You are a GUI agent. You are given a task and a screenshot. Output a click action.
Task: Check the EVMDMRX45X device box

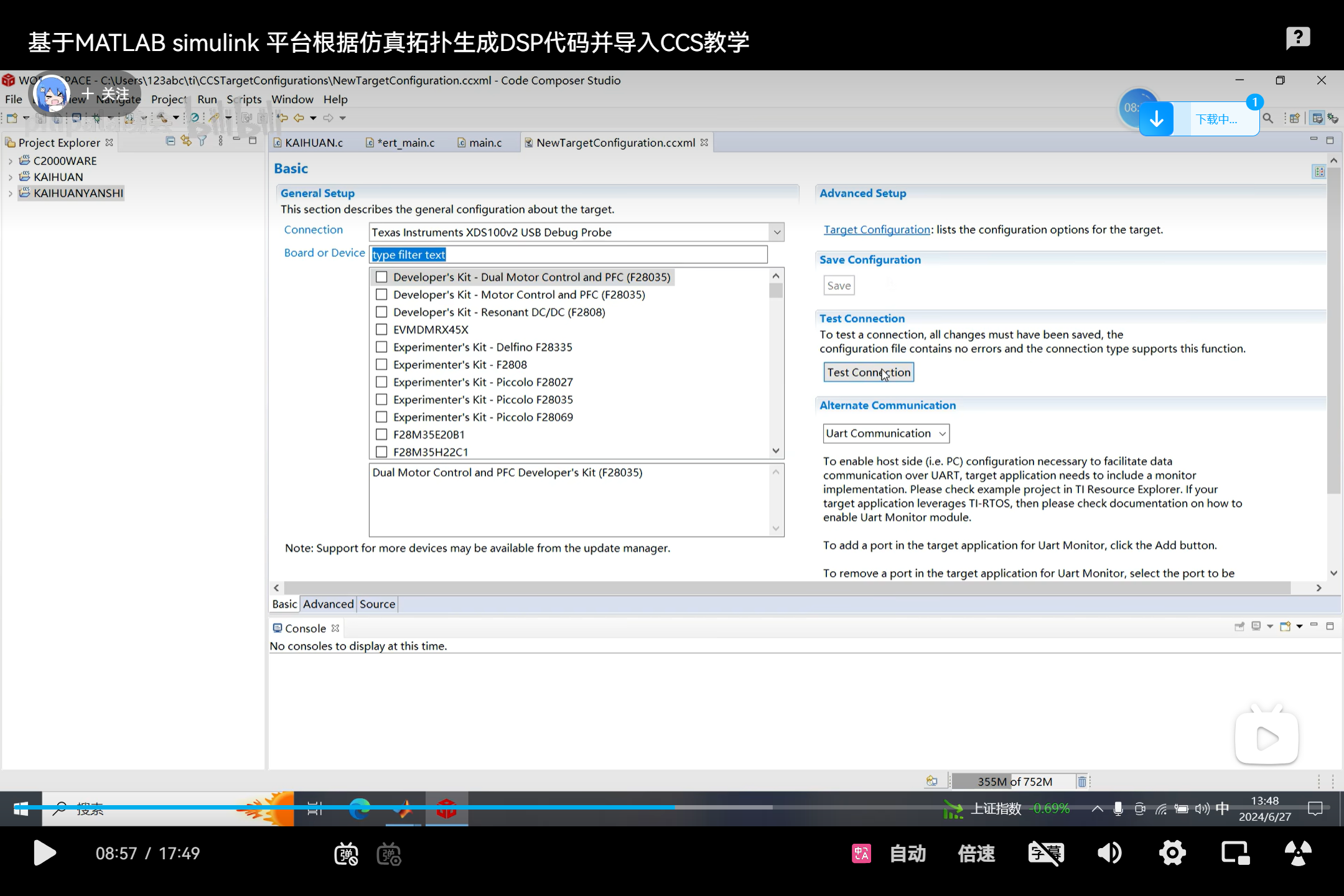[381, 330]
